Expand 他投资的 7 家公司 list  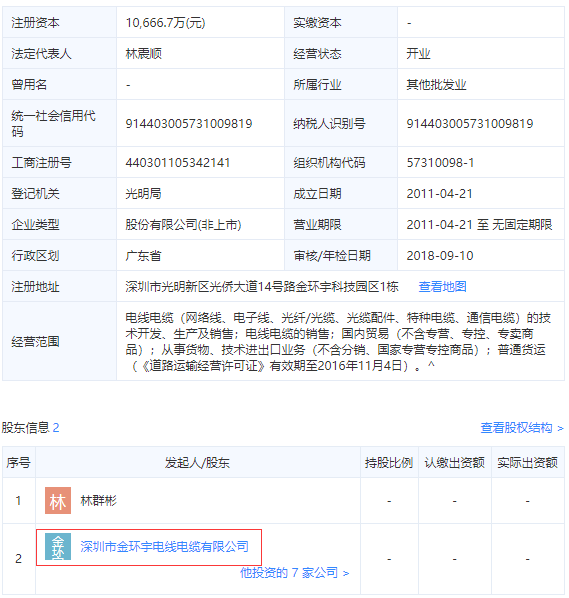[294, 572]
